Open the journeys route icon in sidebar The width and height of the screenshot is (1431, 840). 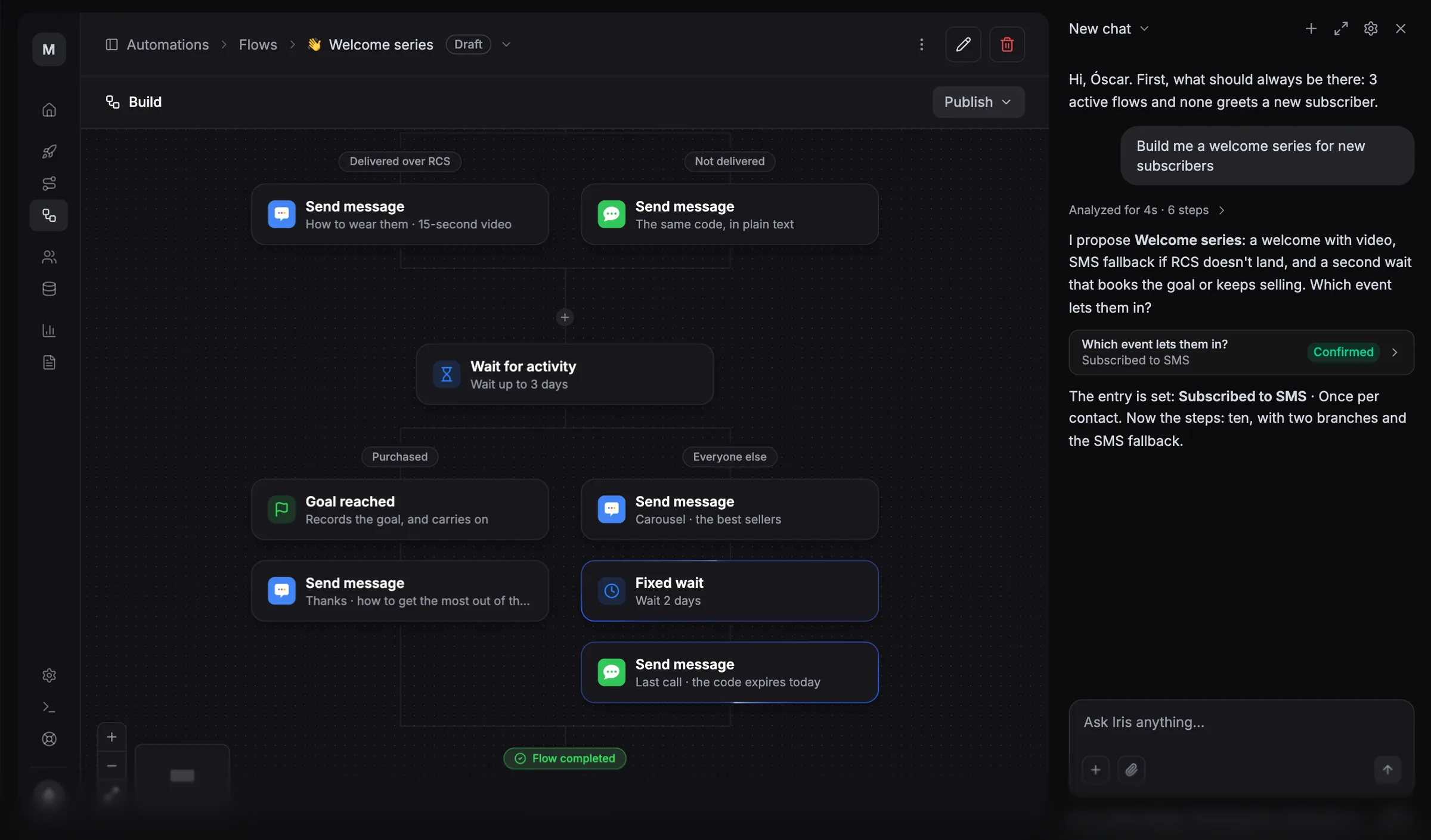coord(49,183)
